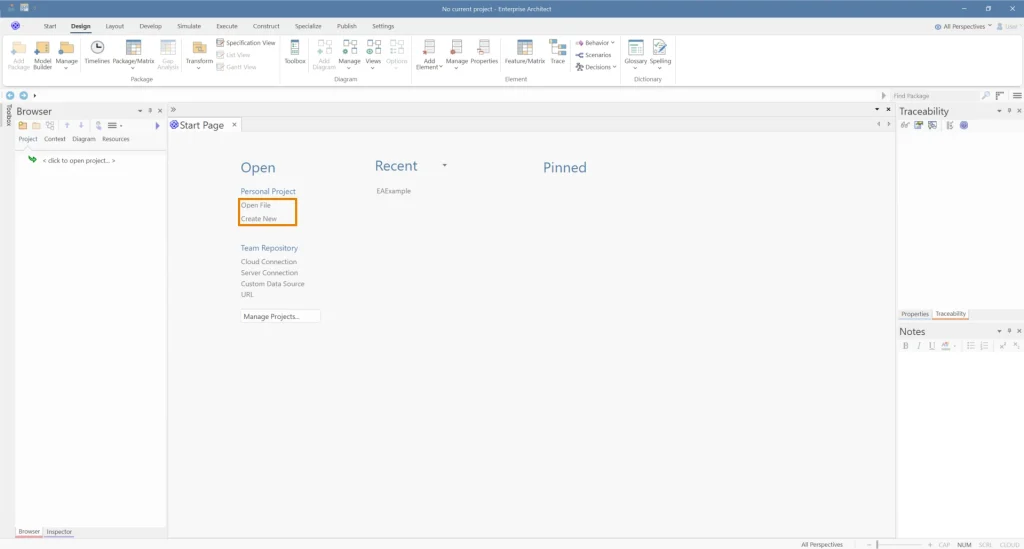Screen dimensions: 1024x549
Task: Open the Recent list dropdown arrow
Action: (444, 165)
